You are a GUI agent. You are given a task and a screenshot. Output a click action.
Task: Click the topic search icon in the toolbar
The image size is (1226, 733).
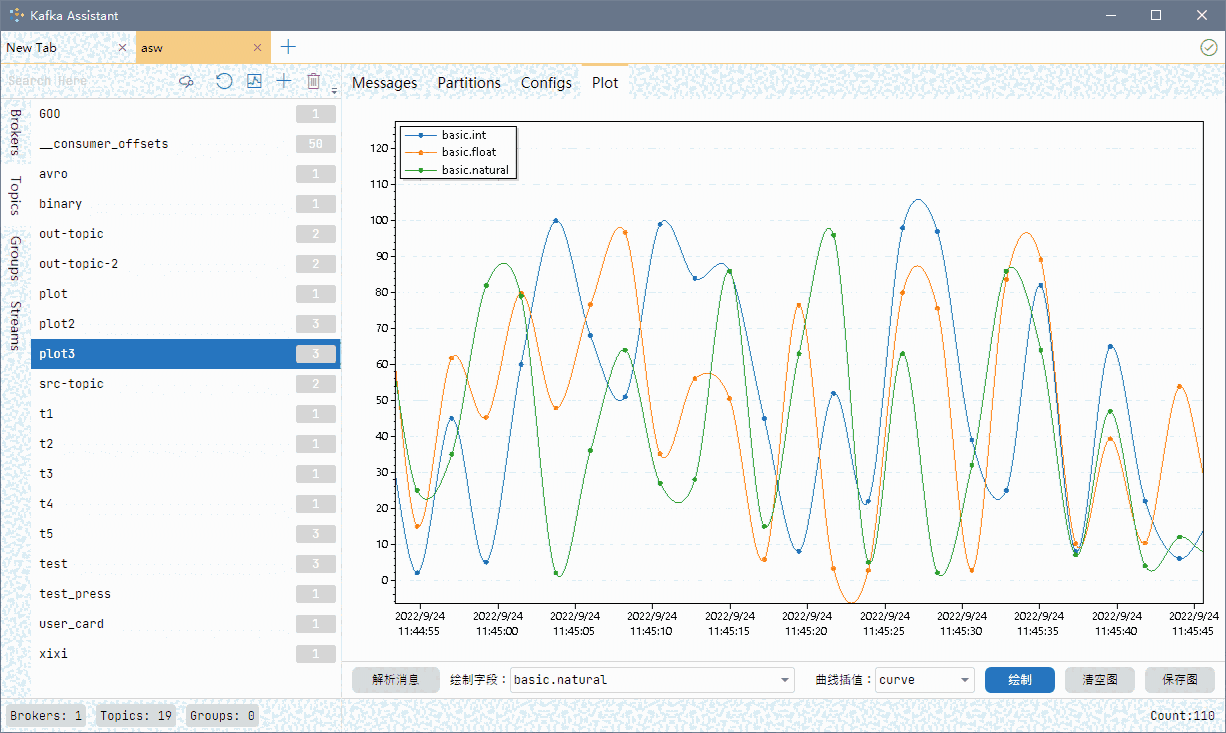click(186, 81)
